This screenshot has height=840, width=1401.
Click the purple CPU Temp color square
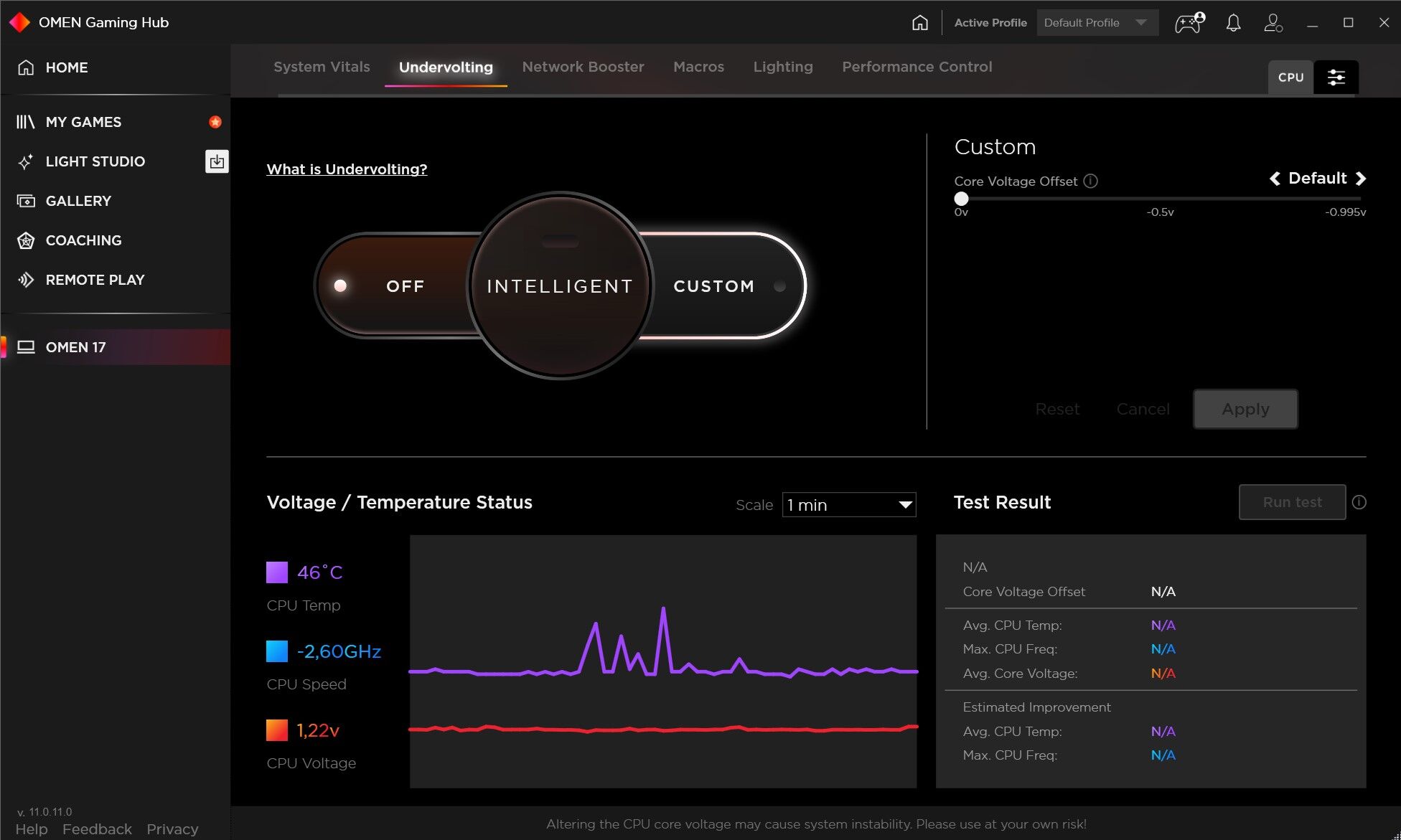tap(277, 572)
